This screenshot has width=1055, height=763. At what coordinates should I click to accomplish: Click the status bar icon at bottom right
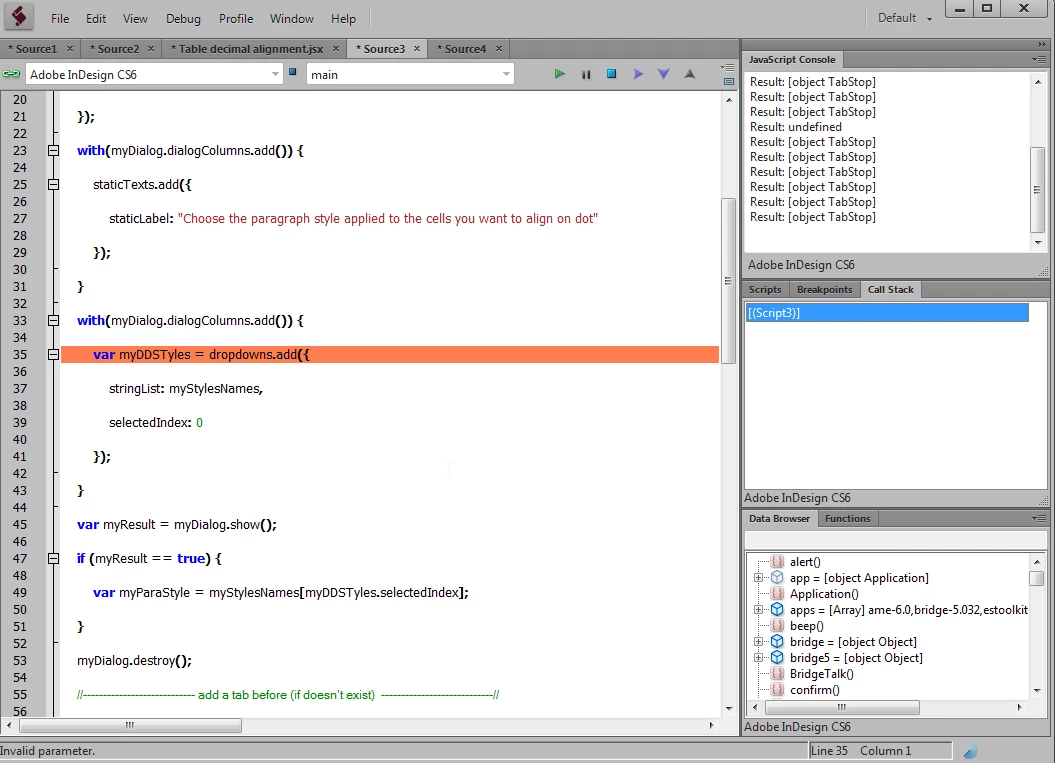click(971, 752)
